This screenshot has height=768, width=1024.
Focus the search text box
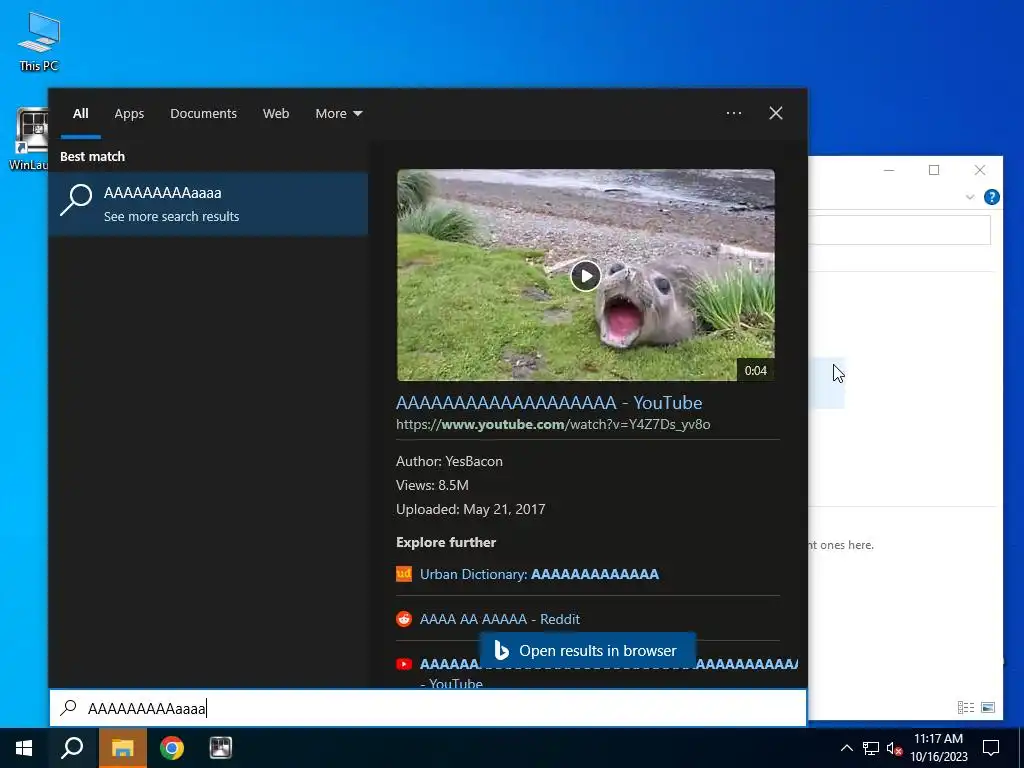(428, 708)
